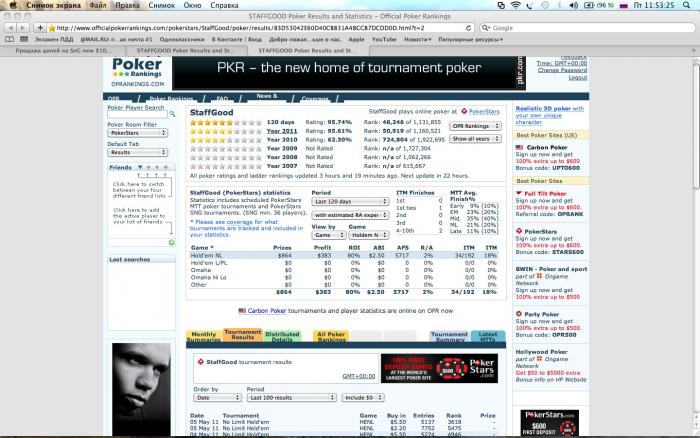Open the Last 100 results dropdown
This screenshot has width=700, height=438.
292,397
